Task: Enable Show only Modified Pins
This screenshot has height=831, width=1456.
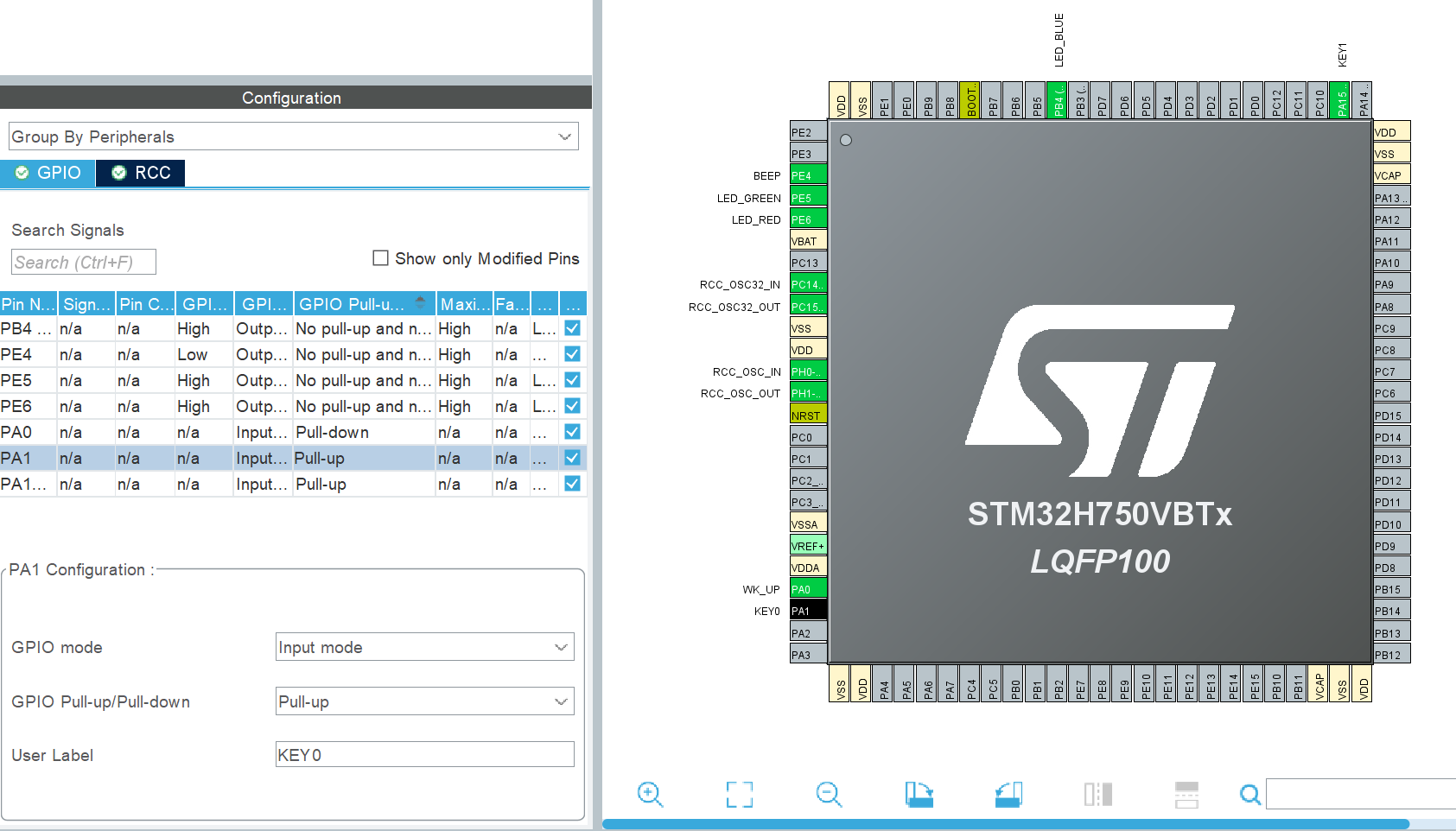Action: [x=380, y=257]
